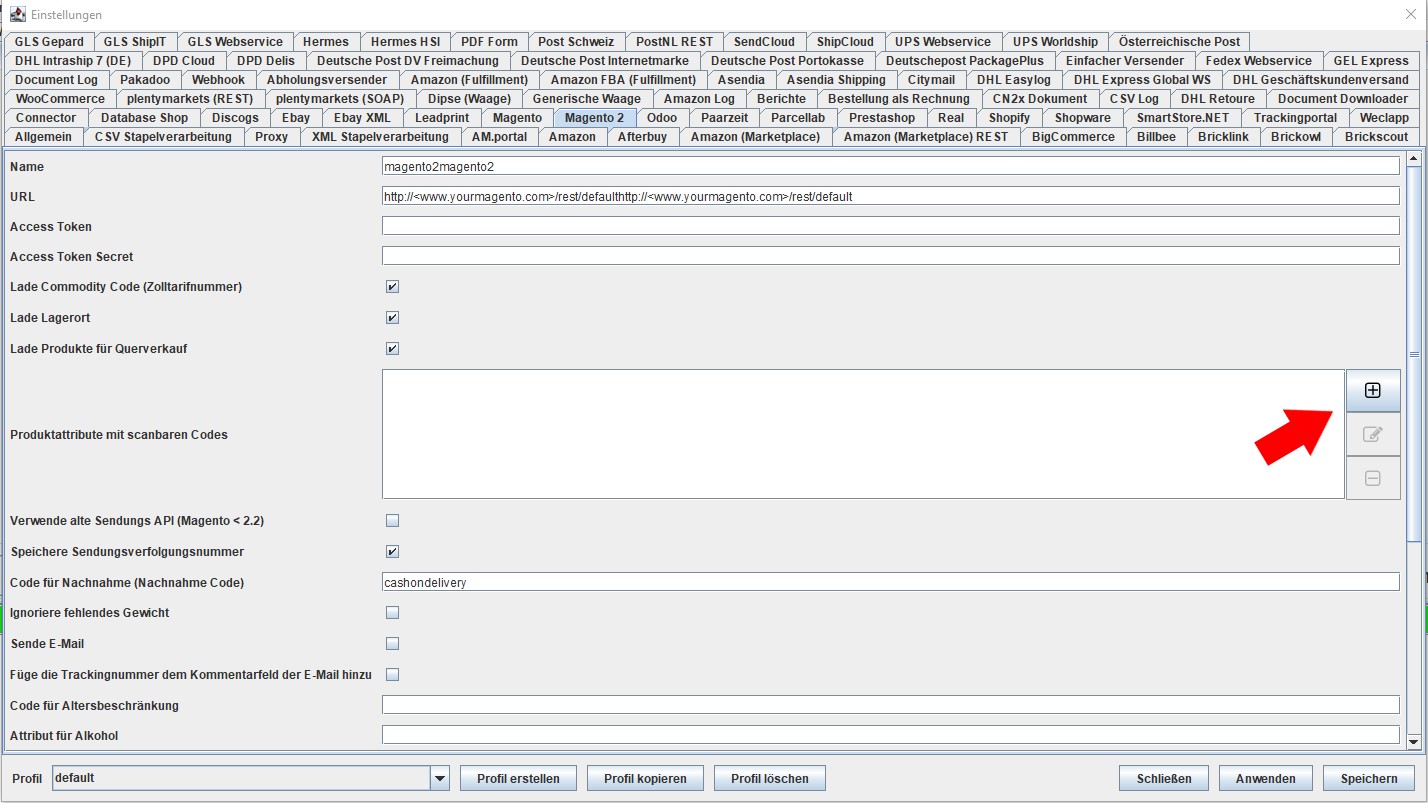Switch to the GLS Gepard tab
1428x803 pixels.
(x=50, y=42)
